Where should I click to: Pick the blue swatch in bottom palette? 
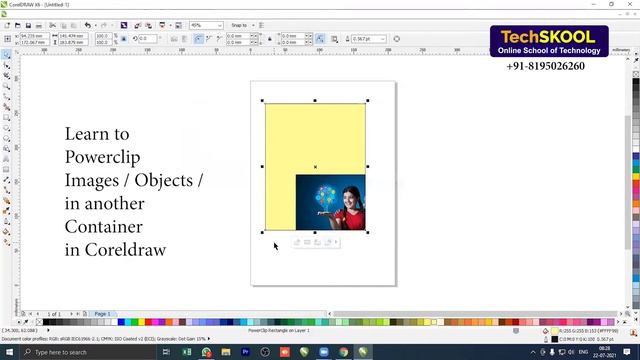pos(121,322)
